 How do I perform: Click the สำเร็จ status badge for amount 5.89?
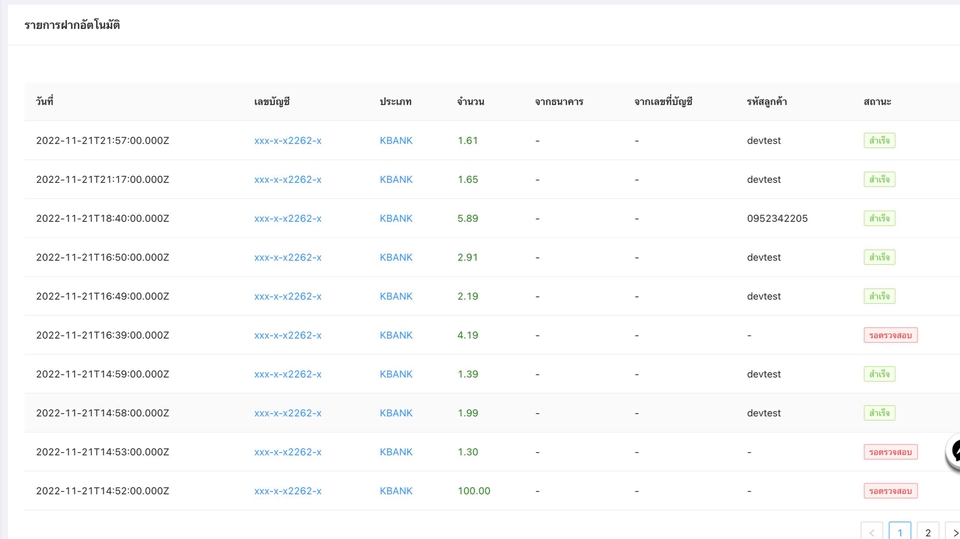pyautogui.click(x=879, y=218)
